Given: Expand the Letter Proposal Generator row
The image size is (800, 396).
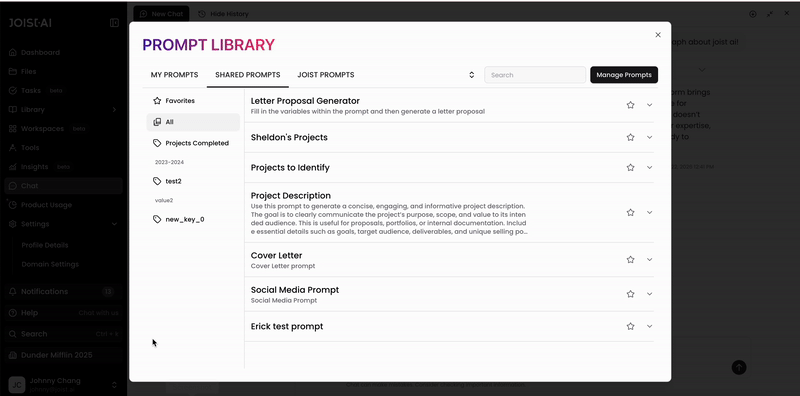Looking at the screenshot, I should coord(649,105).
